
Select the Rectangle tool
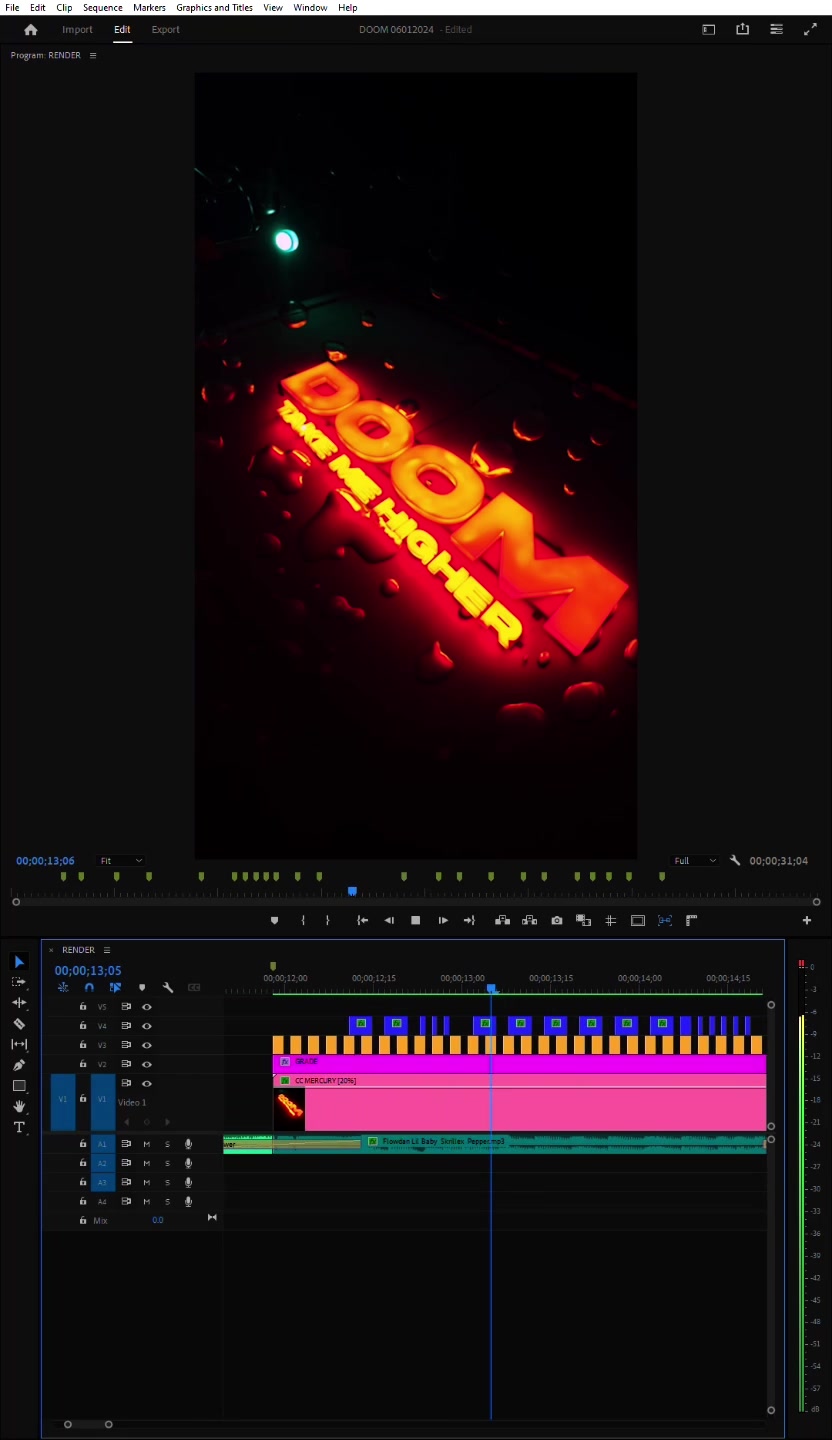click(x=18, y=1086)
